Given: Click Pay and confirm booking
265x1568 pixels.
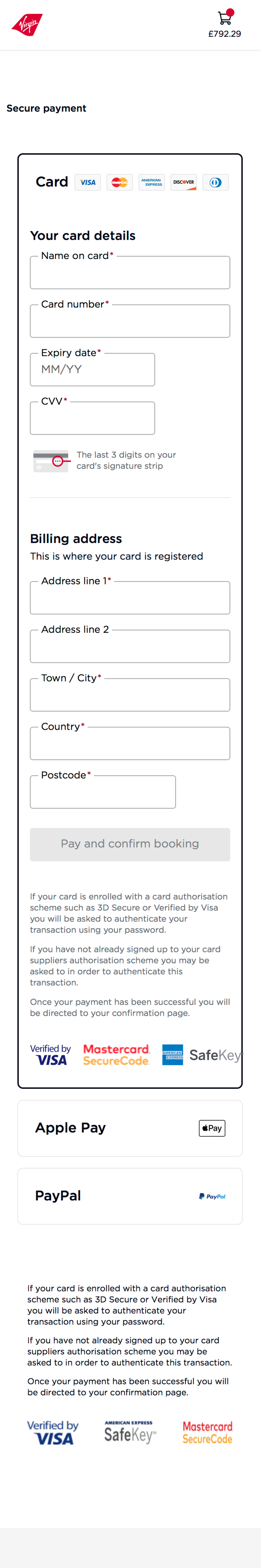Looking at the screenshot, I should 130,844.
